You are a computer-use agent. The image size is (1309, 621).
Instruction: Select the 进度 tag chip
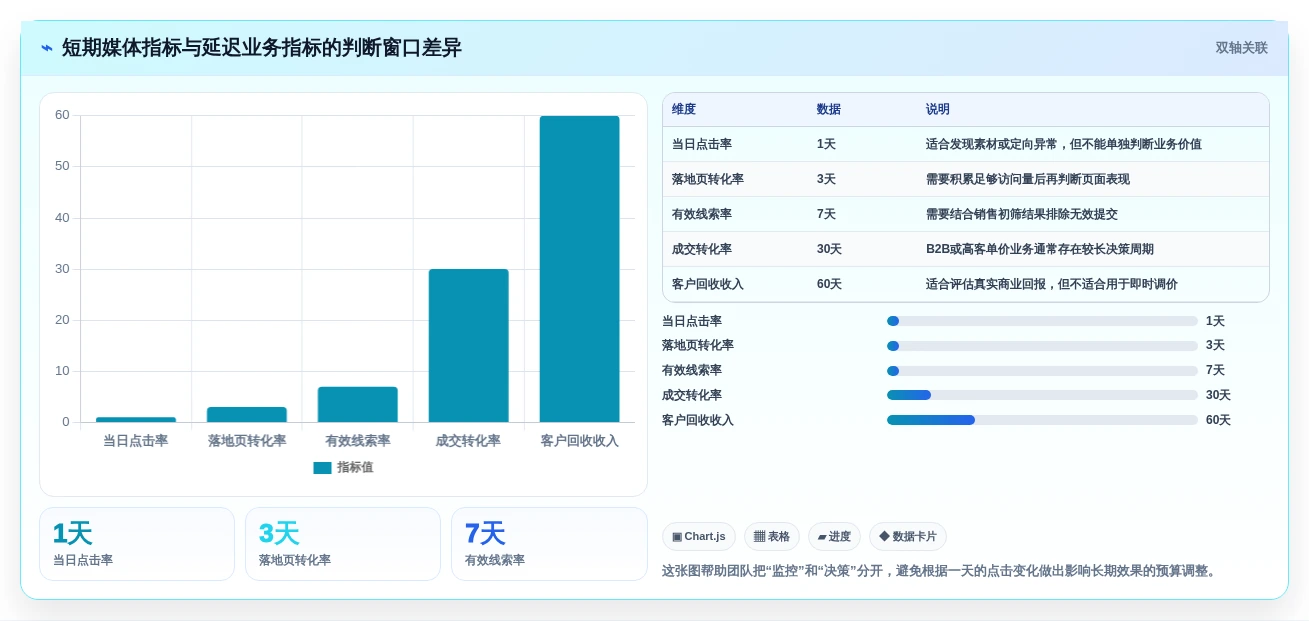coord(834,537)
